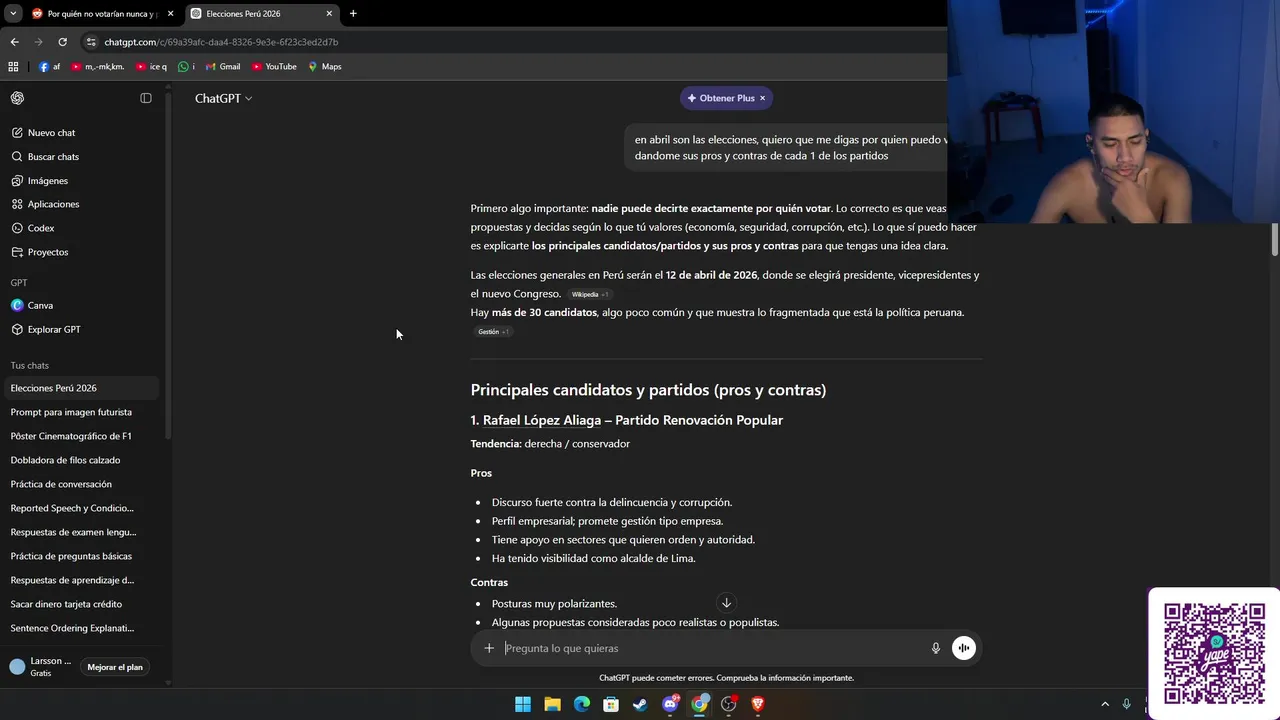The image size is (1280, 720).
Task: Select the 'Elecciones Perú 2026' browser tab
Action: [262, 14]
